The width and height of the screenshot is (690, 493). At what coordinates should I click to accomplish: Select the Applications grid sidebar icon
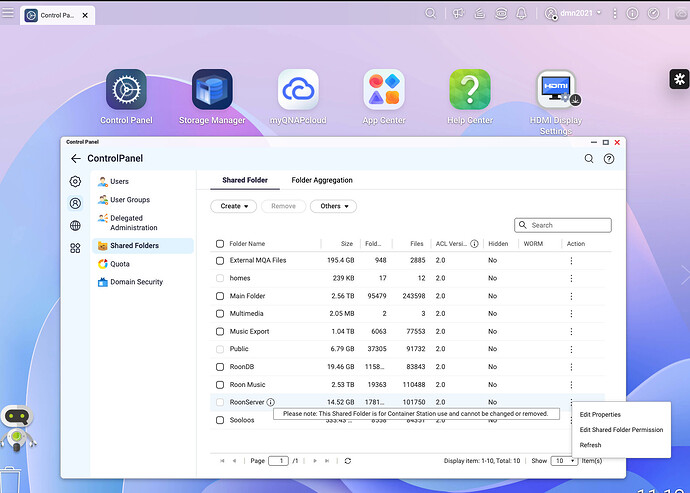coord(75,248)
